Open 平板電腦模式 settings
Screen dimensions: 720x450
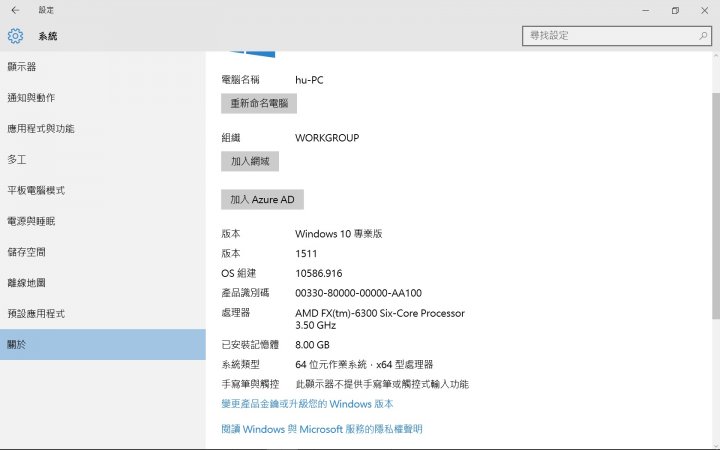click(103, 190)
